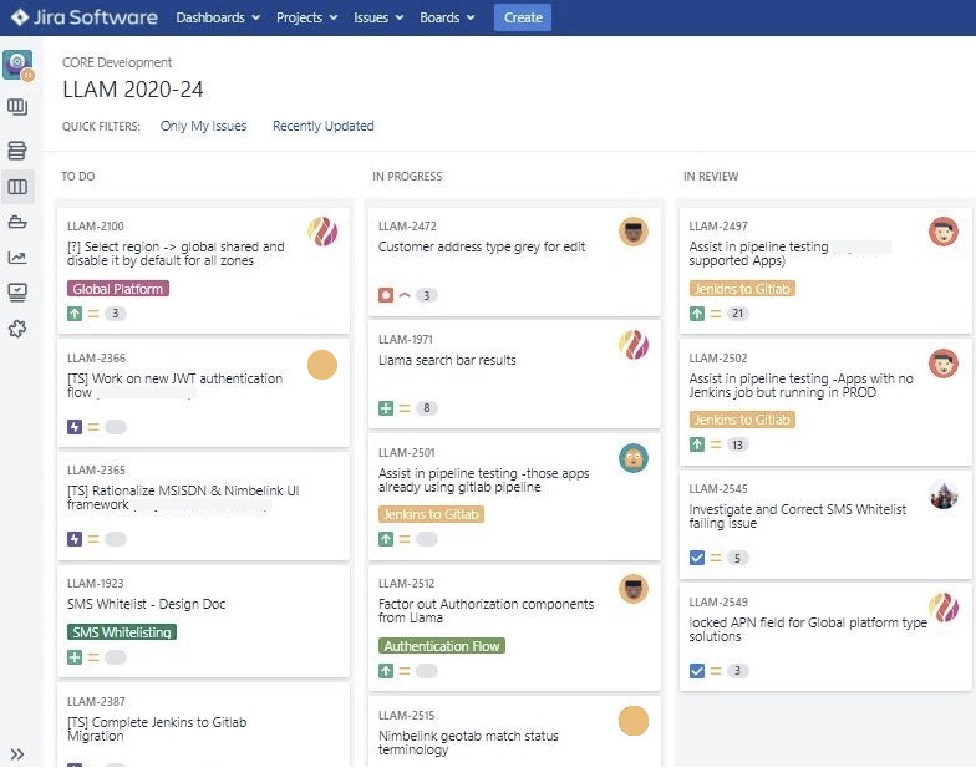976x768 pixels.
Task: Expand the sidebar with double chevron
Action: click(x=17, y=754)
